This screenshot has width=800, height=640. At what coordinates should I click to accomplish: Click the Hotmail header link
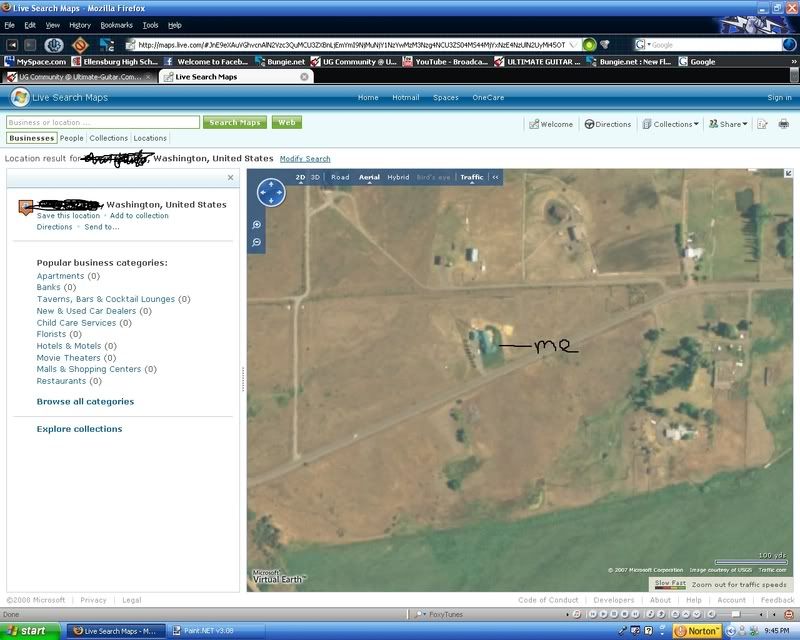406,97
